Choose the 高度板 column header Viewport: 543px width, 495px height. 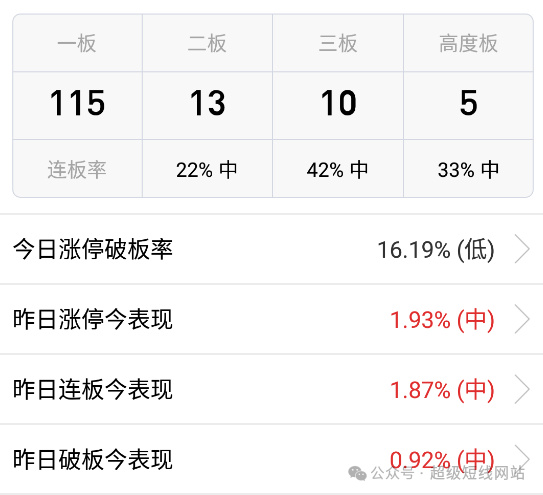[468, 43]
